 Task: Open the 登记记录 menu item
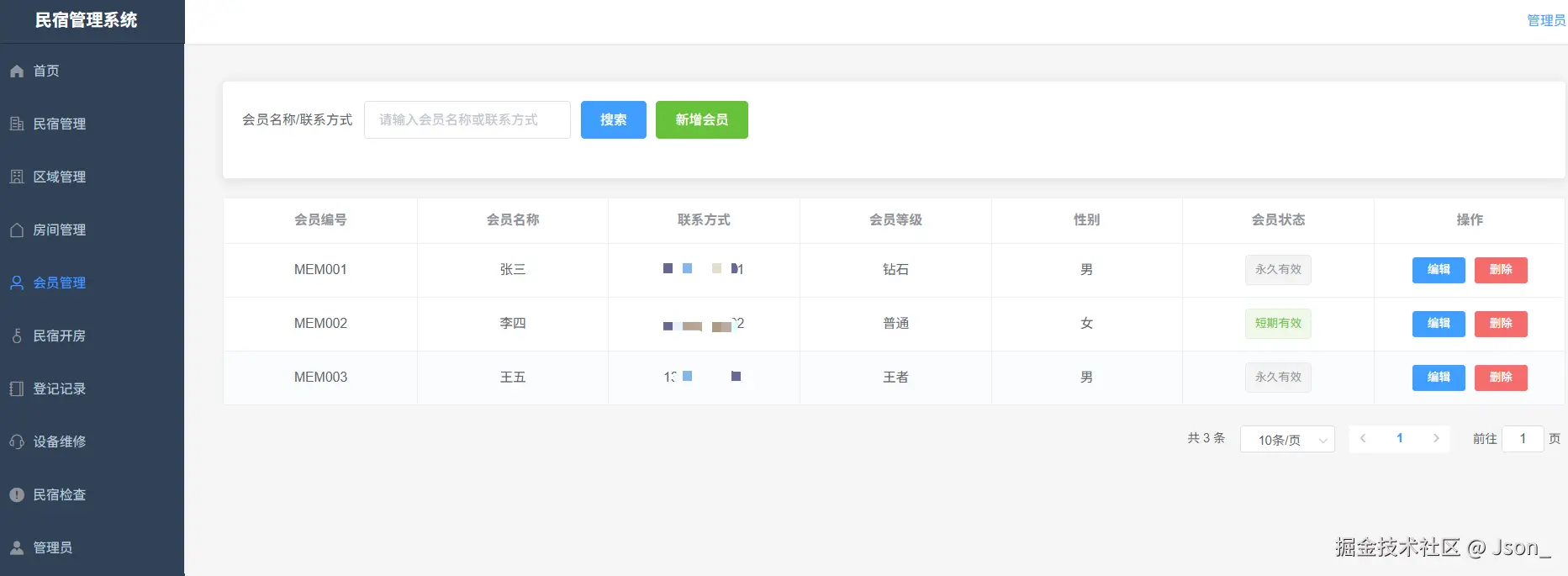[x=92, y=389]
